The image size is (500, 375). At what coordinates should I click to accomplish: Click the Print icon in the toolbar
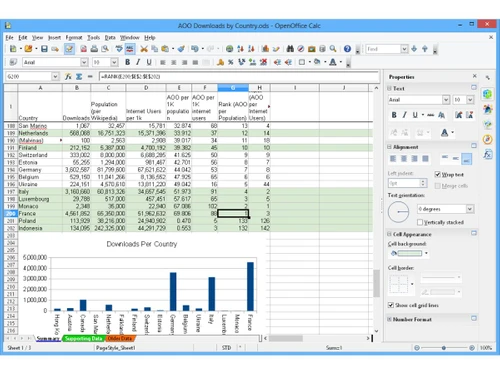pos(94,49)
